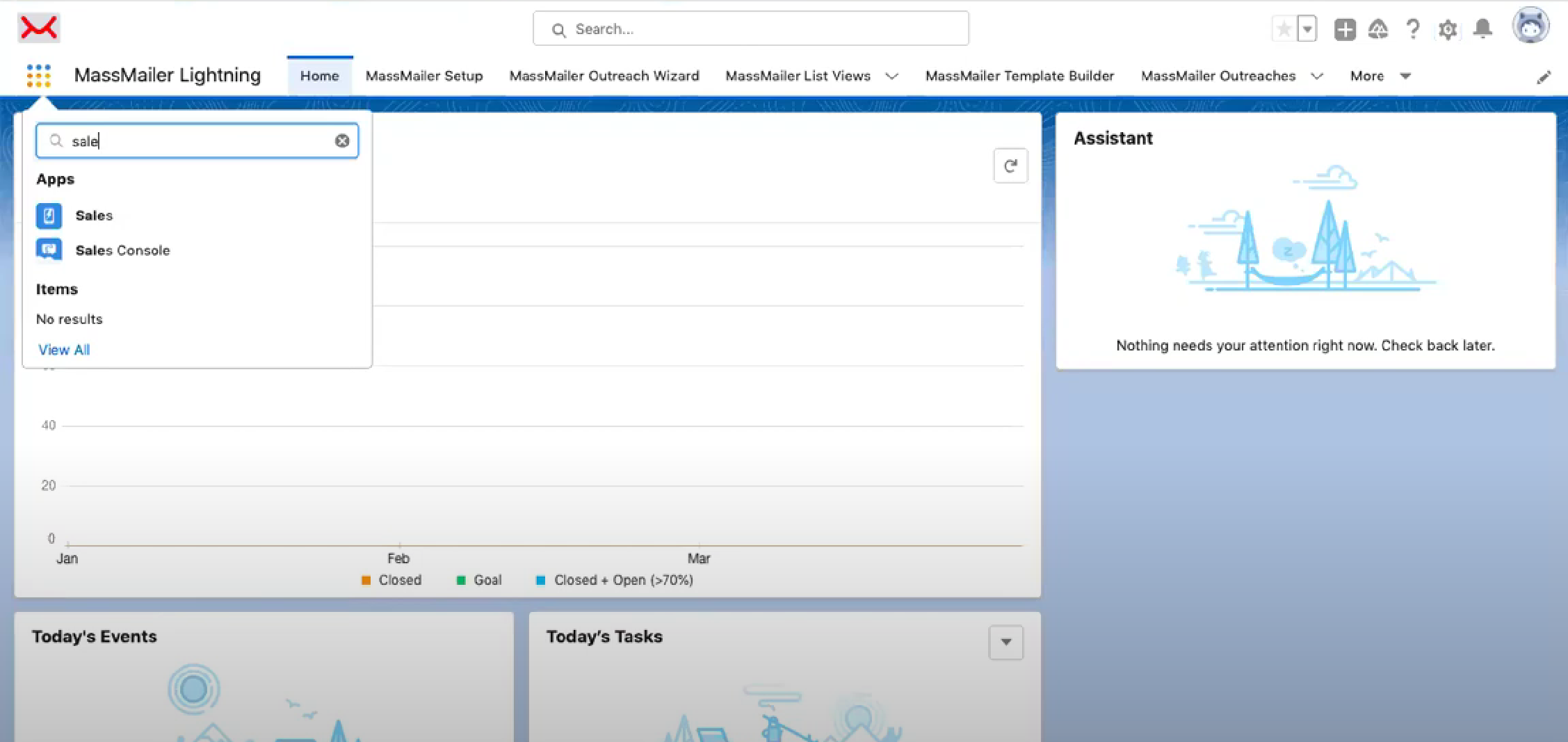
Task: Click the Today's Tasks heading
Action: [x=604, y=636]
